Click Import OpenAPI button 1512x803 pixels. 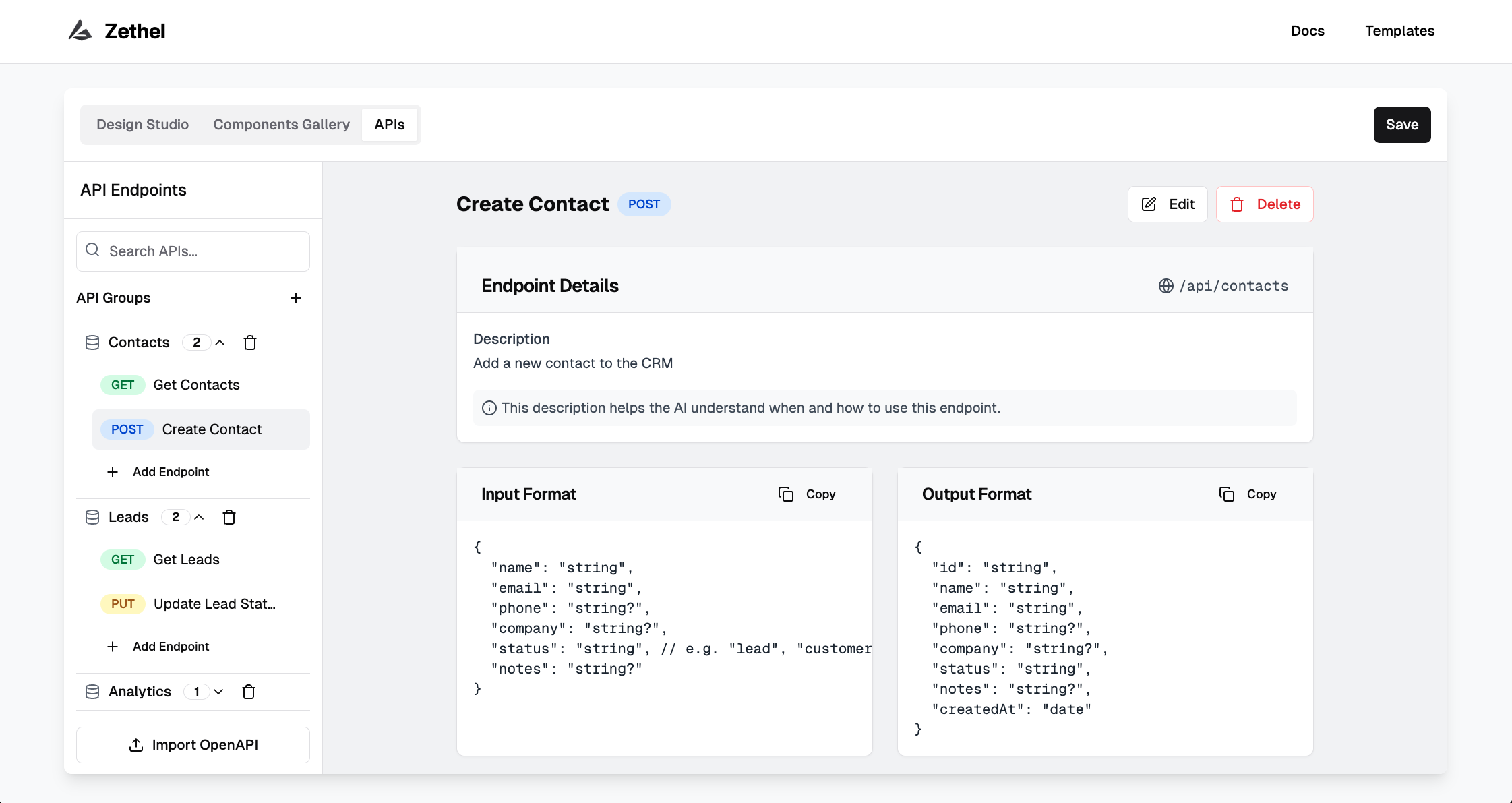pyautogui.click(x=193, y=745)
